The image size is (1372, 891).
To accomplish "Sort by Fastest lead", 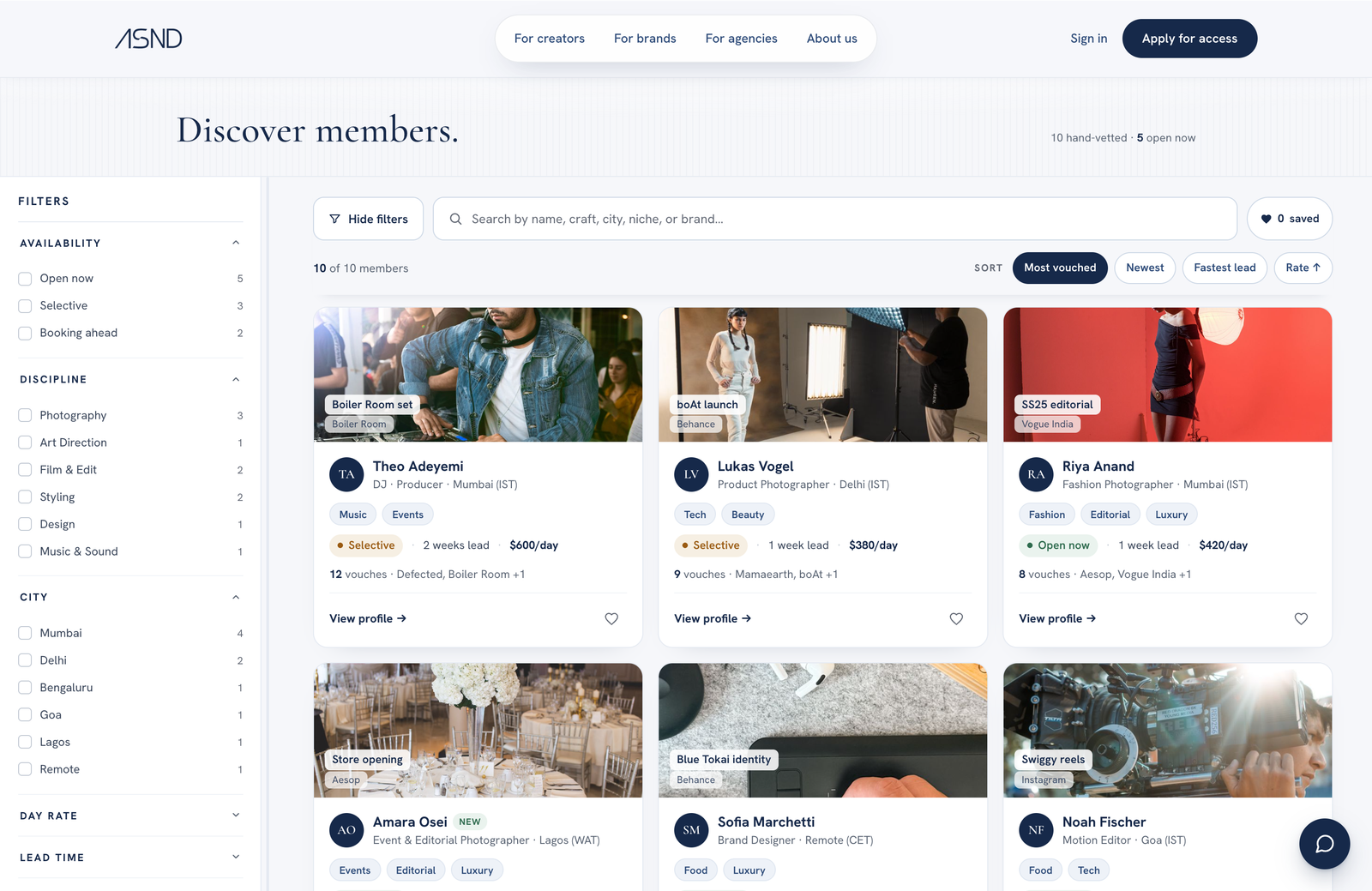I will click(x=1225, y=268).
